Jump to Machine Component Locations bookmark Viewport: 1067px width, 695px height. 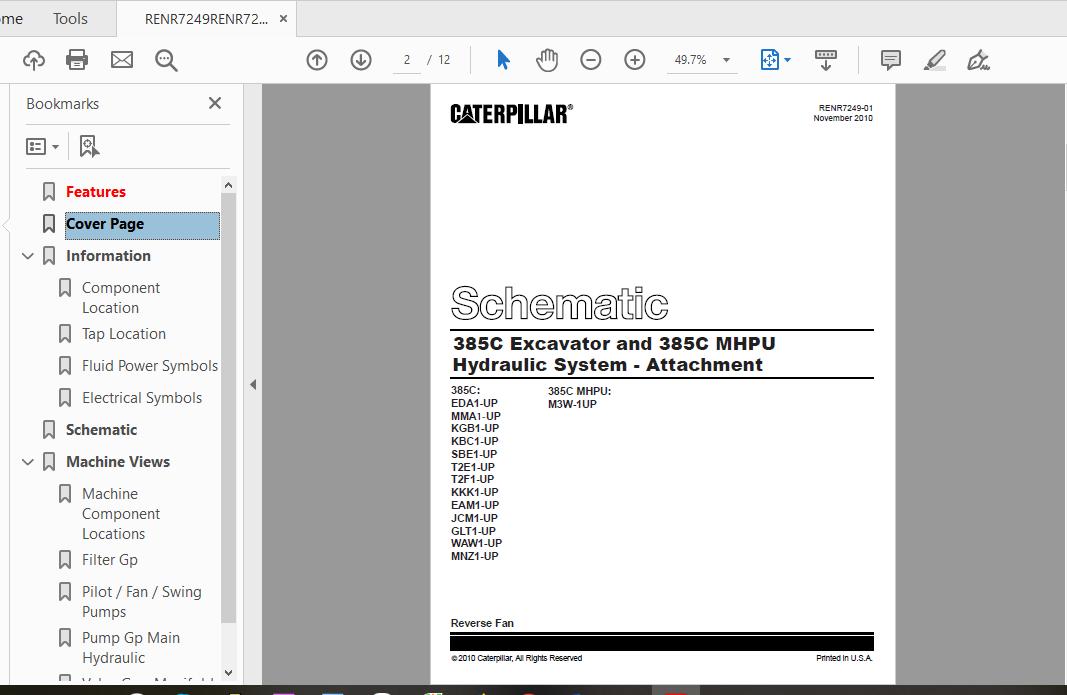121,514
